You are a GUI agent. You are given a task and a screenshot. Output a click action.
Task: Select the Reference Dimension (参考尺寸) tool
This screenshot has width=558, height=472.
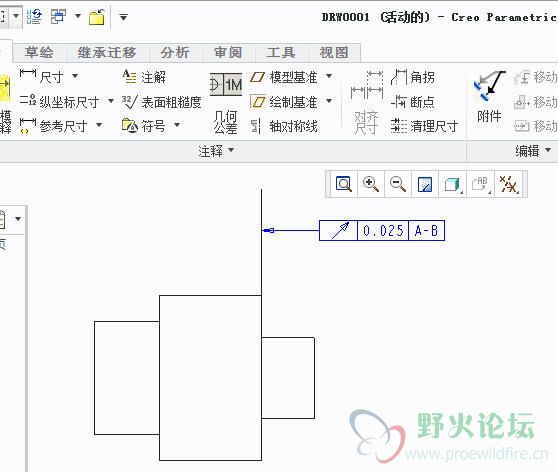point(53,126)
